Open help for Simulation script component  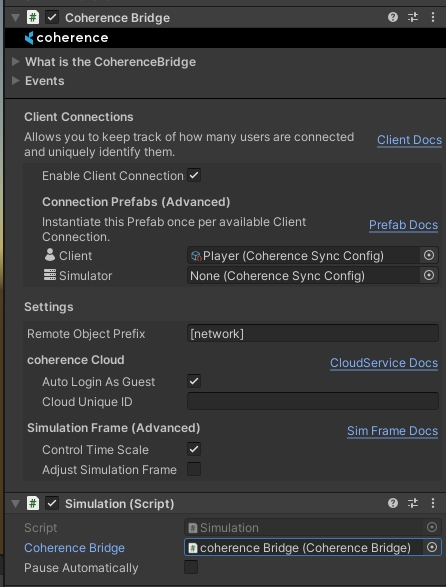(x=393, y=503)
